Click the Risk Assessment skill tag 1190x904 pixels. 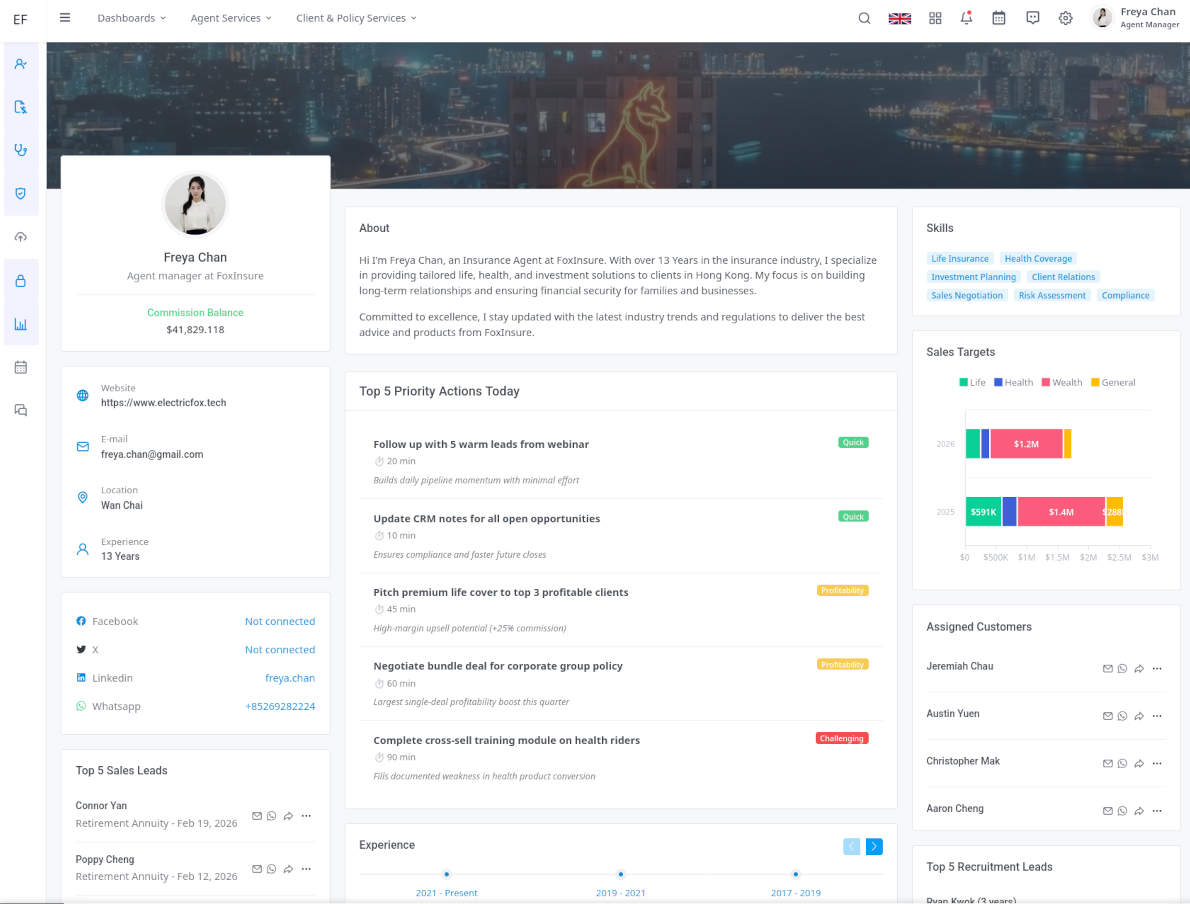[x=1052, y=295]
